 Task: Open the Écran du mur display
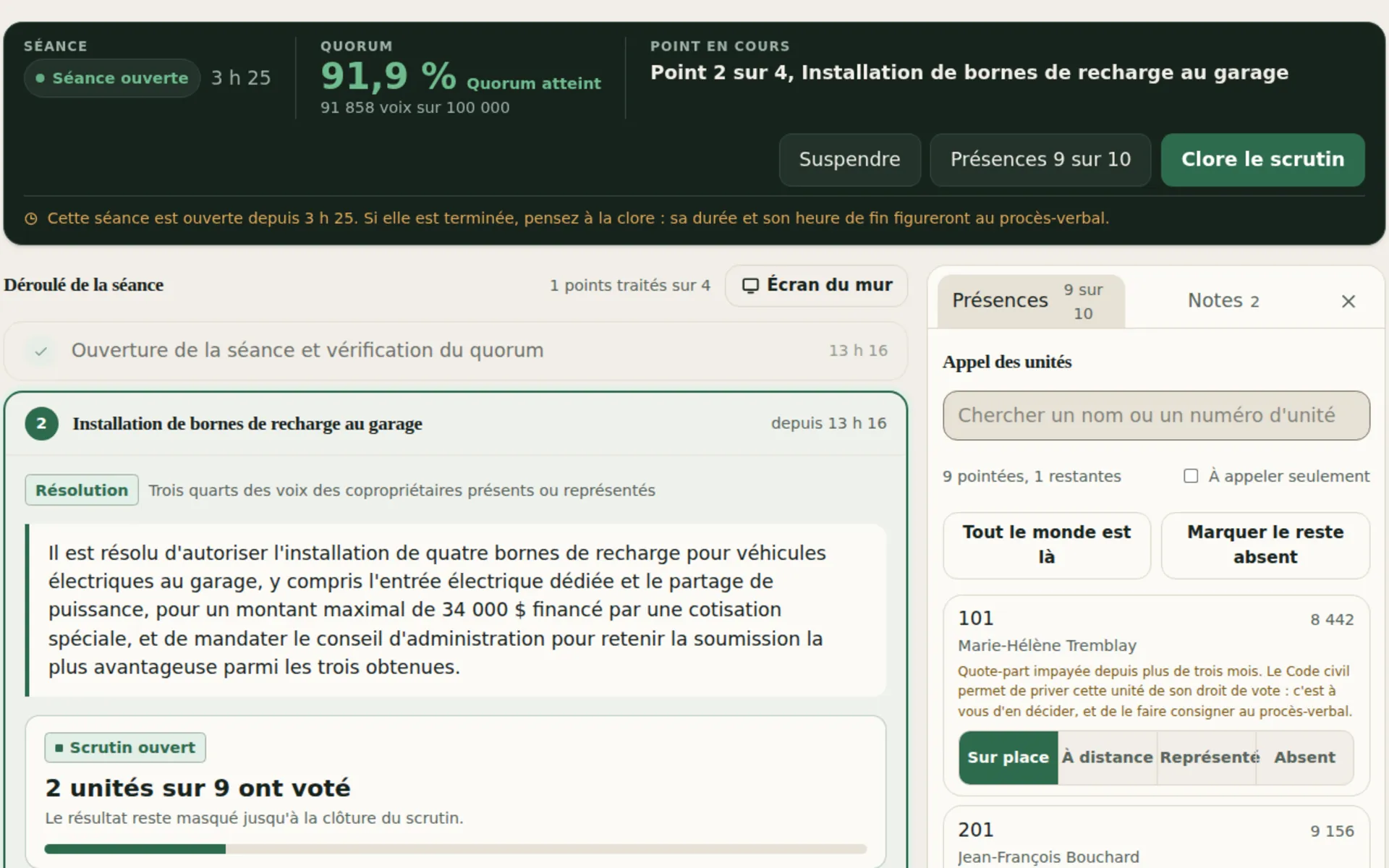tap(817, 286)
